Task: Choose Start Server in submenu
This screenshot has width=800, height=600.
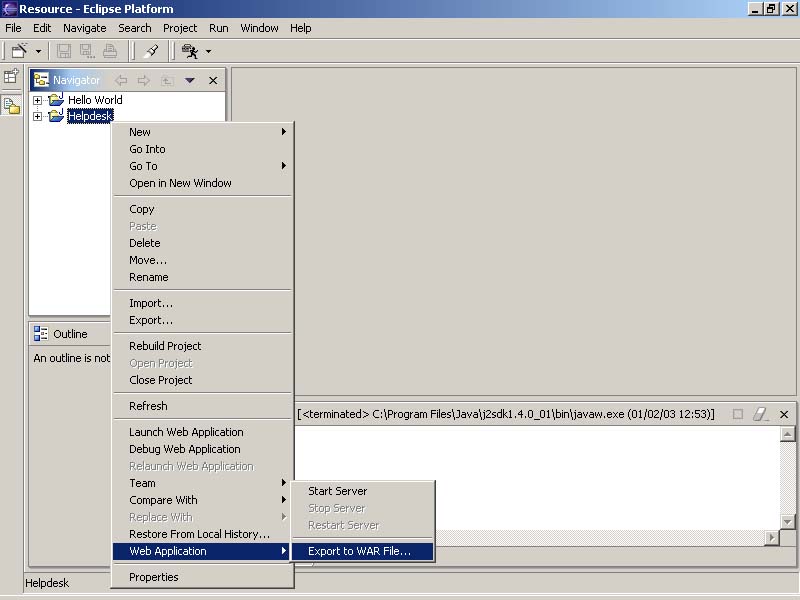Action: pos(363,491)
